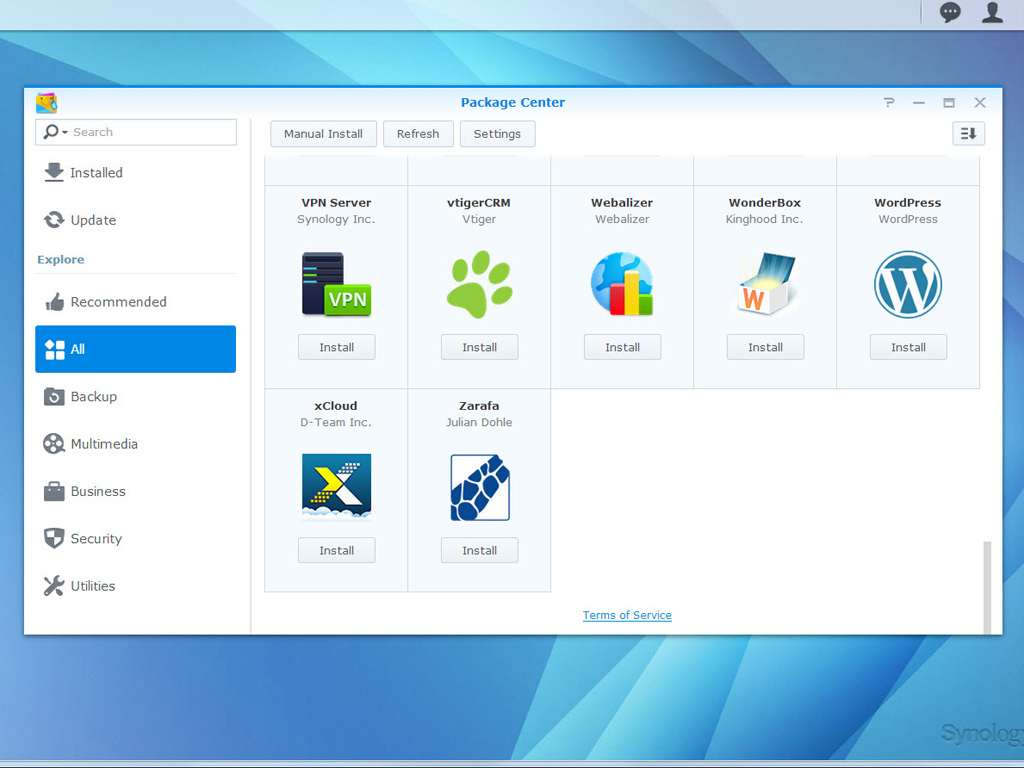Browse the Multimedia category
The width and height of the screenshot is (1024, 768).
(x=136, y=444)
